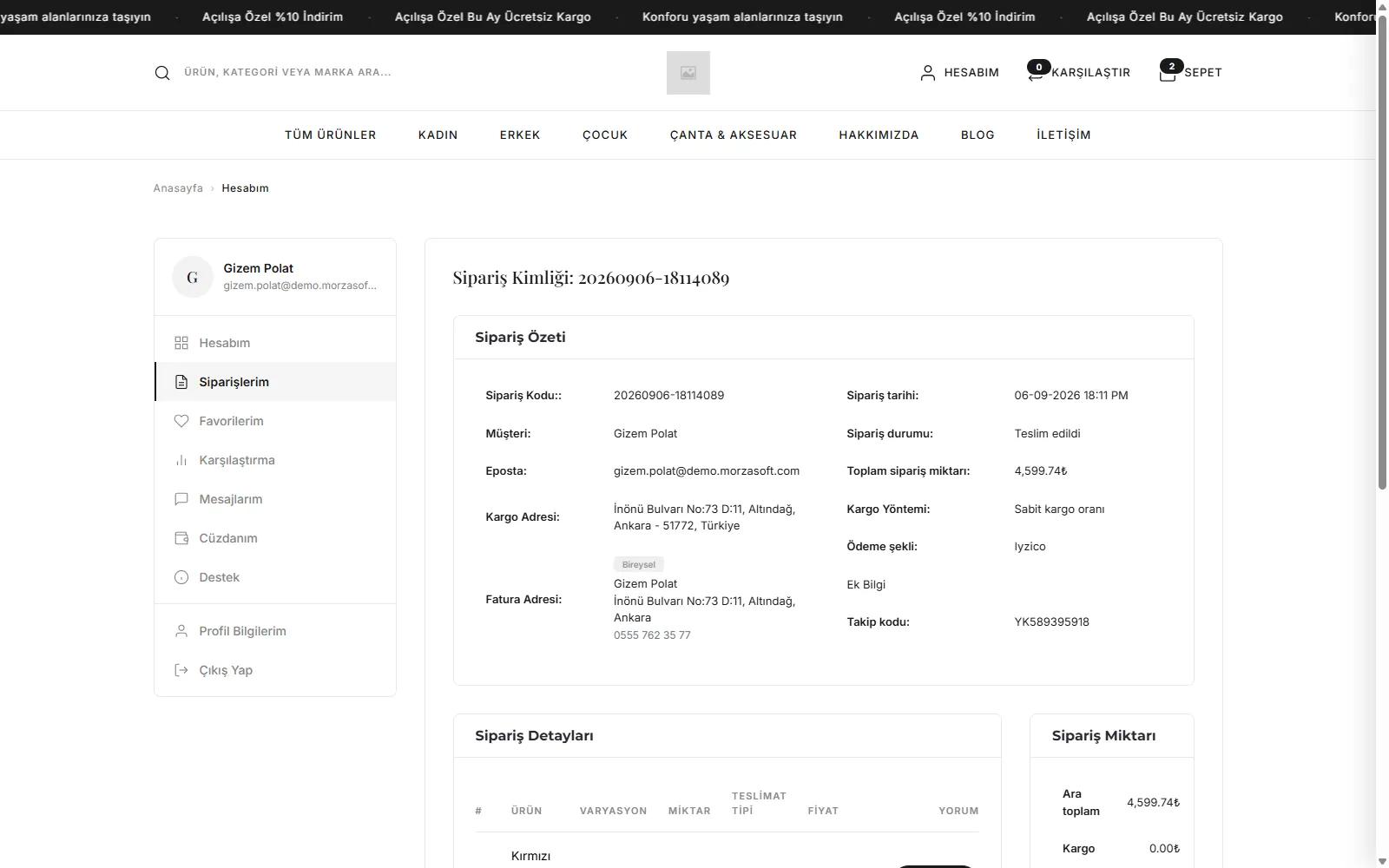Select the Cüzdanım wallet icon
The width and height of the screenshot is (1389, 868).
[x=181, y=538]
